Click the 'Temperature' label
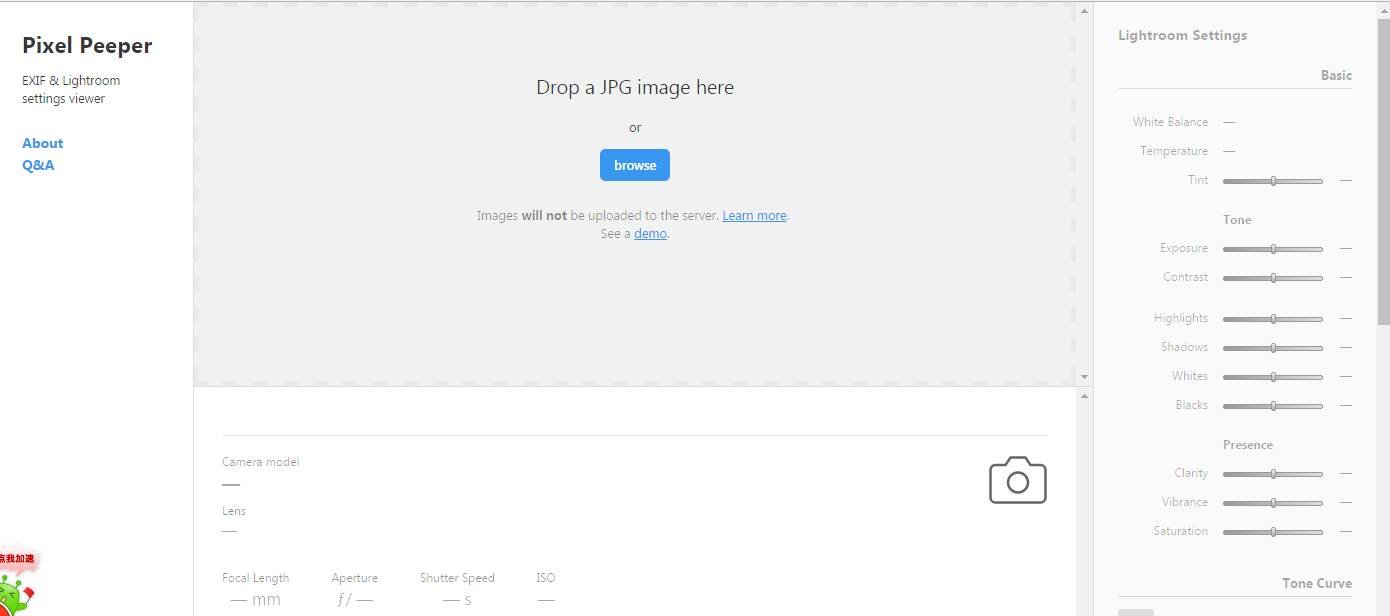The width and height of the screenshot is (1390, 616). [x=1174, y=151]
